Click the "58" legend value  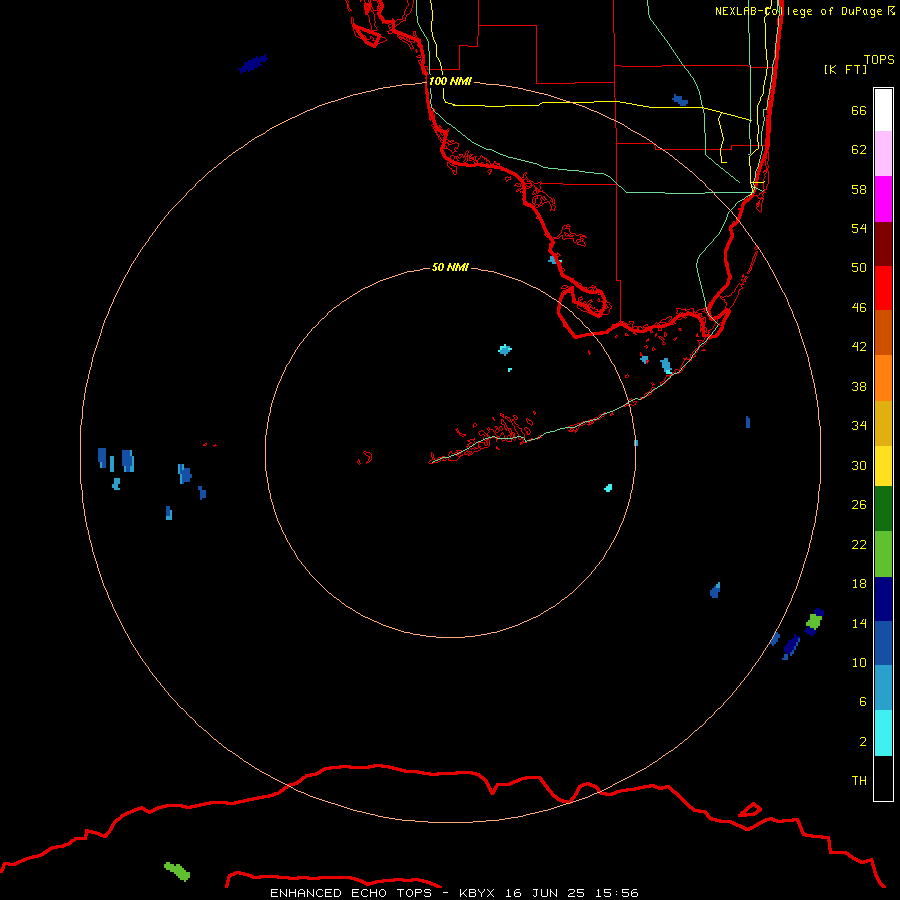859,189
